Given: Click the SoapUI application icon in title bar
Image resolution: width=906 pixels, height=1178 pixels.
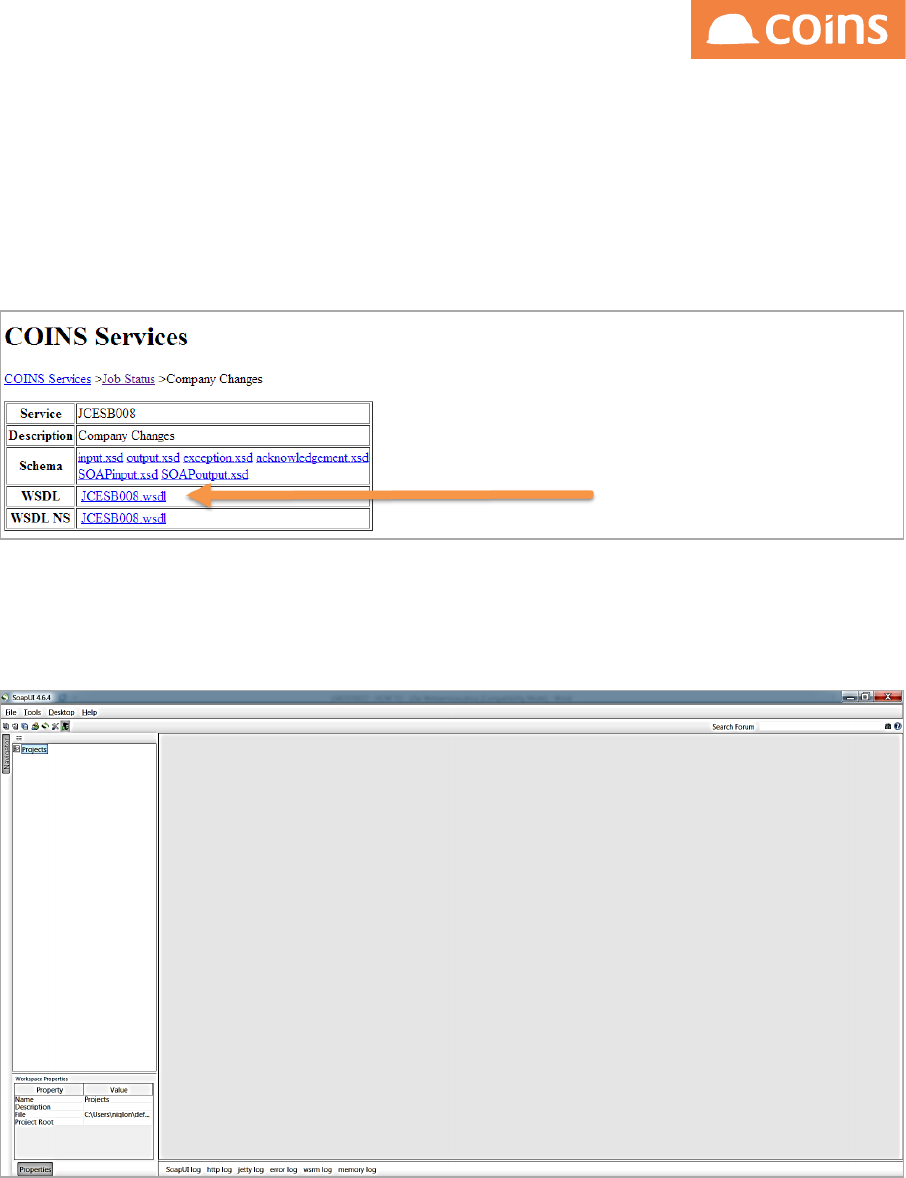Looking at the screenshot, I should pos(5,697).
